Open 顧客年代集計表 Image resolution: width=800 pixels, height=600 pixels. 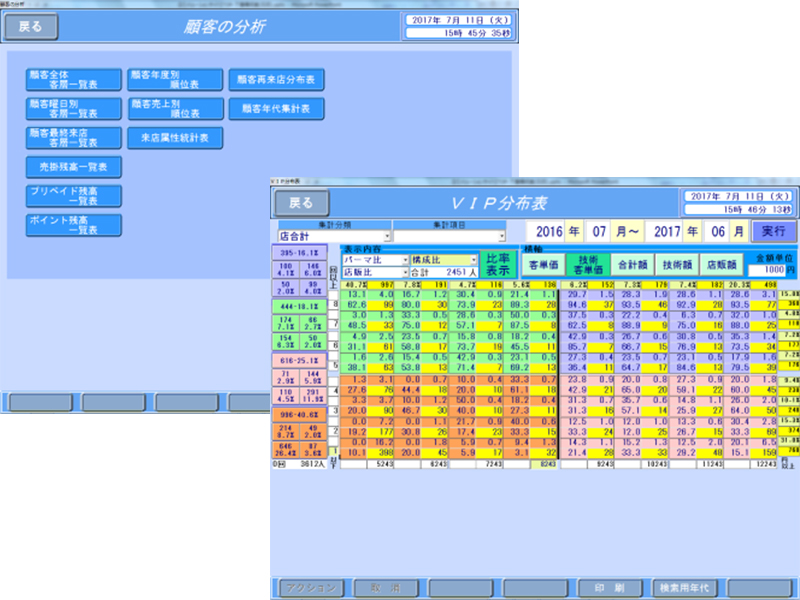(x=276, y=109)
